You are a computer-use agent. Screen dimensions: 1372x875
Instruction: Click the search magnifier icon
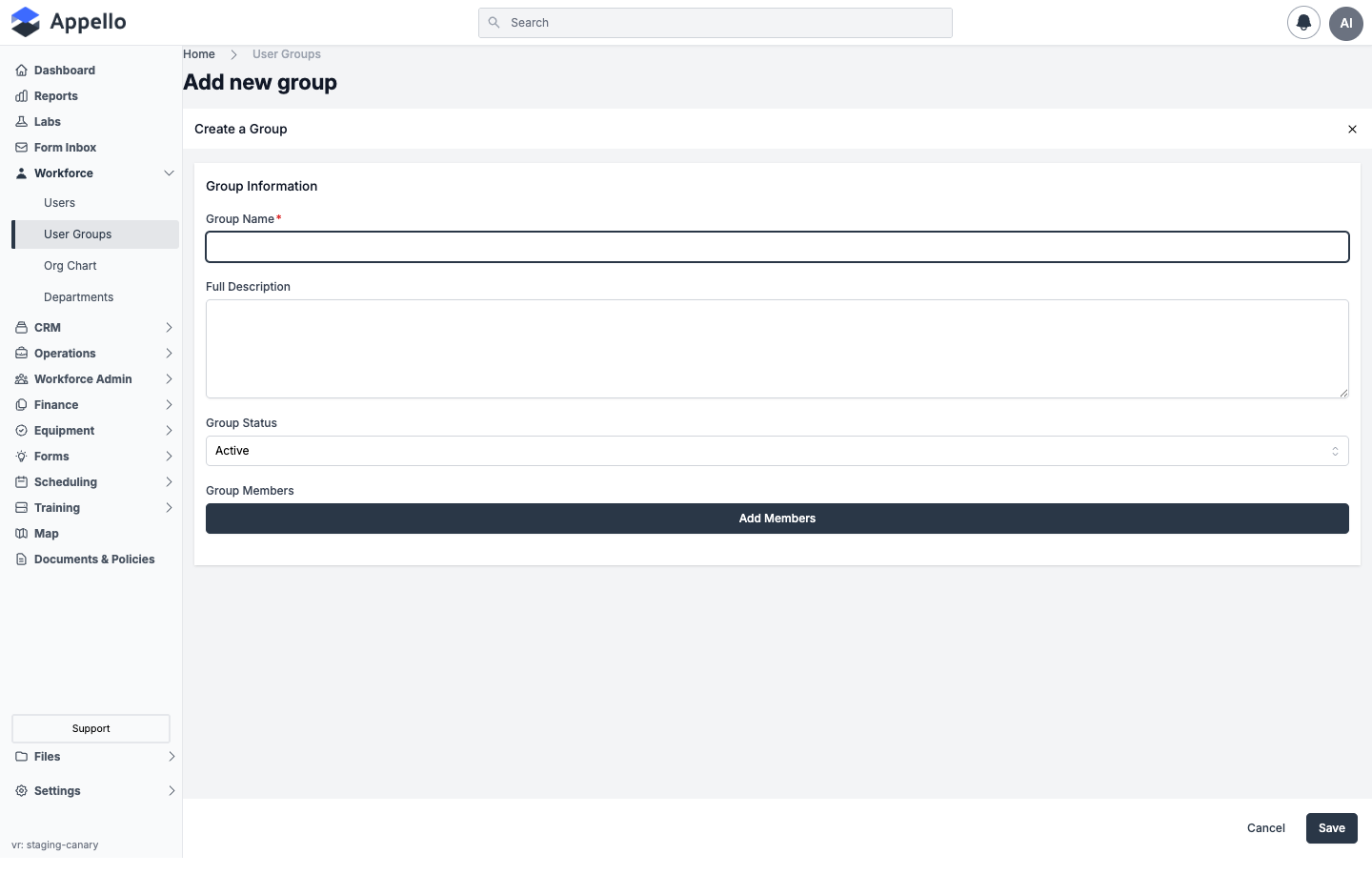494,23
